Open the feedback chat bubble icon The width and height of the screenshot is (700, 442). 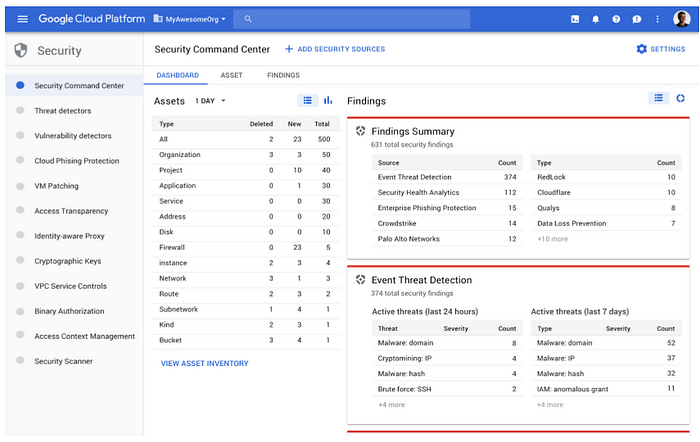click(637, 19)
